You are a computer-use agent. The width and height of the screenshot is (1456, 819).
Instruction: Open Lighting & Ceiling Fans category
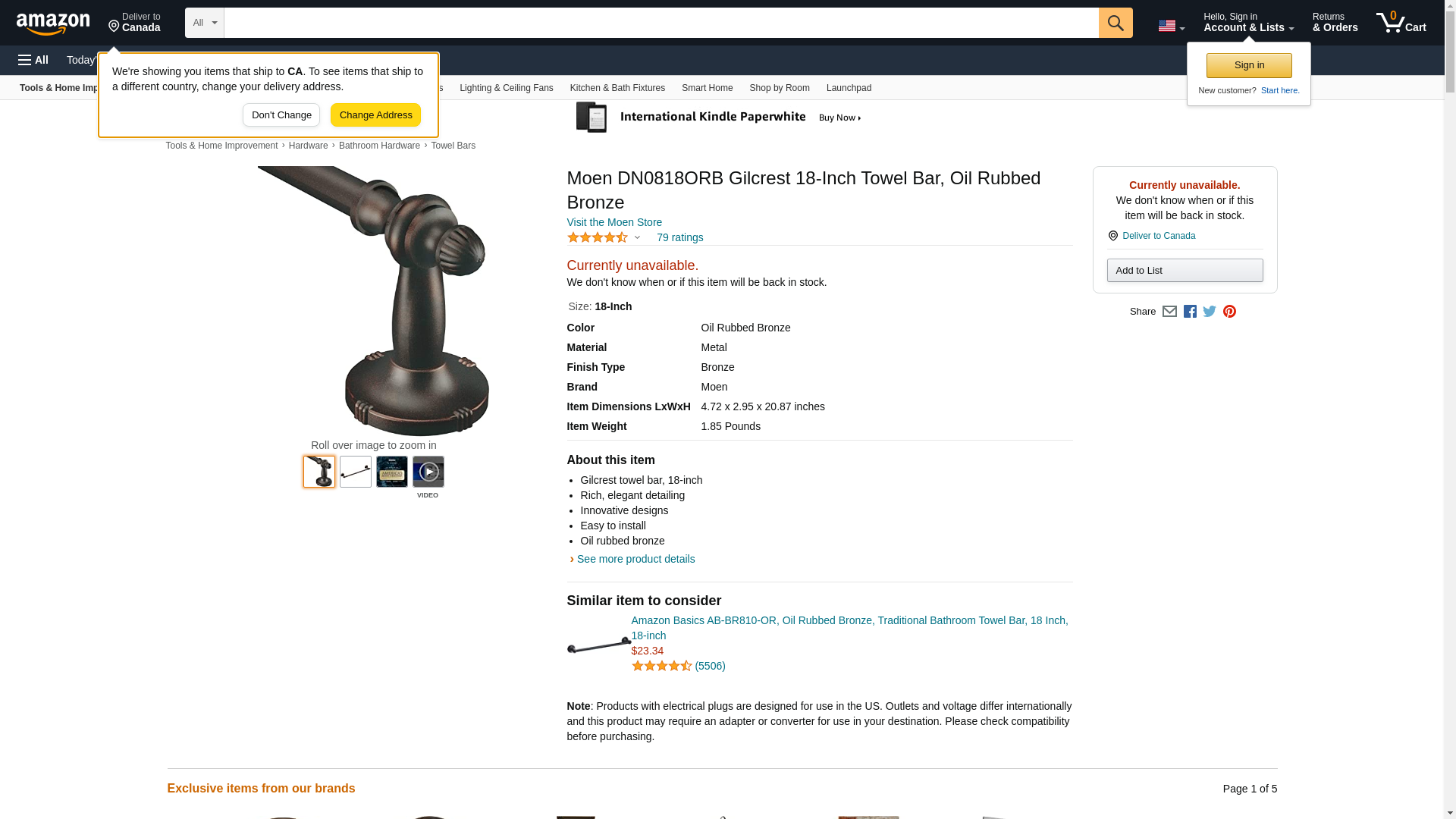(x=507, y=88)
